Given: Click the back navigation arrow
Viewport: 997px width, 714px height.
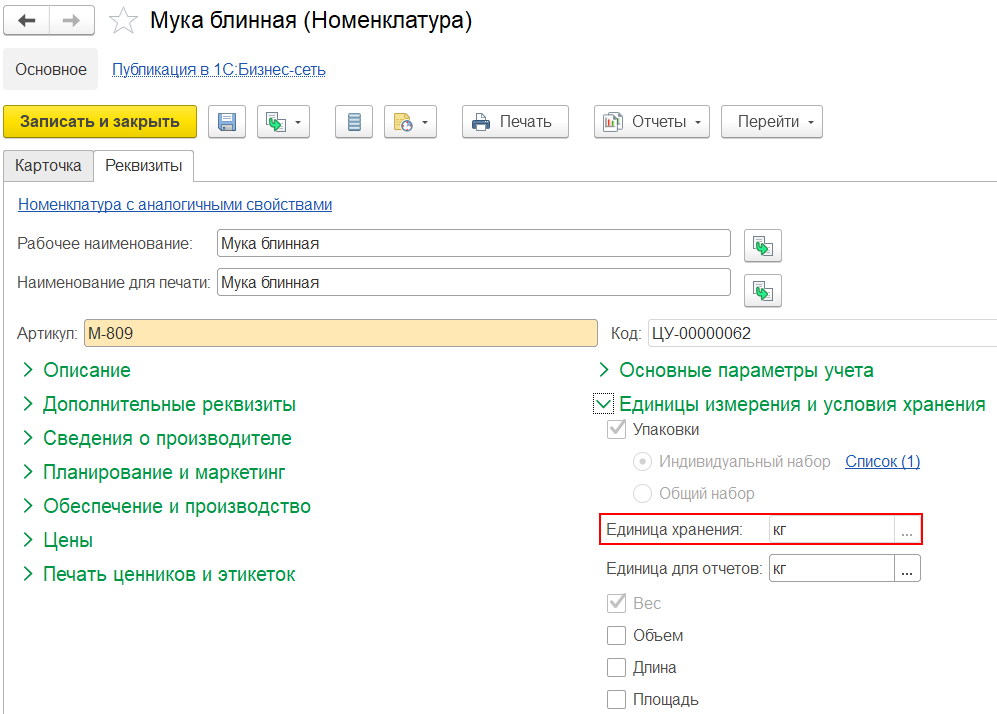Looking at the screenshot, I should tap(27, 20).
